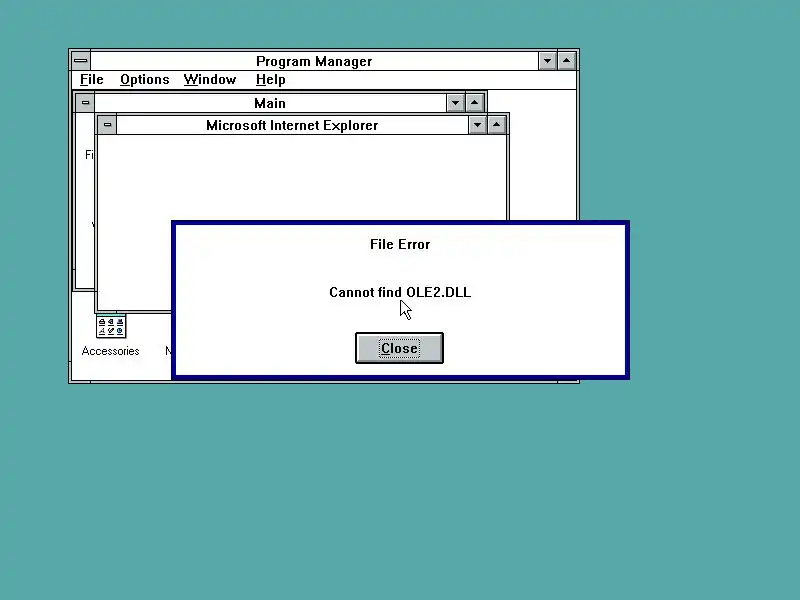Select the Accessories label text
This screenshot has width=800, height=600.
[111, 351]
